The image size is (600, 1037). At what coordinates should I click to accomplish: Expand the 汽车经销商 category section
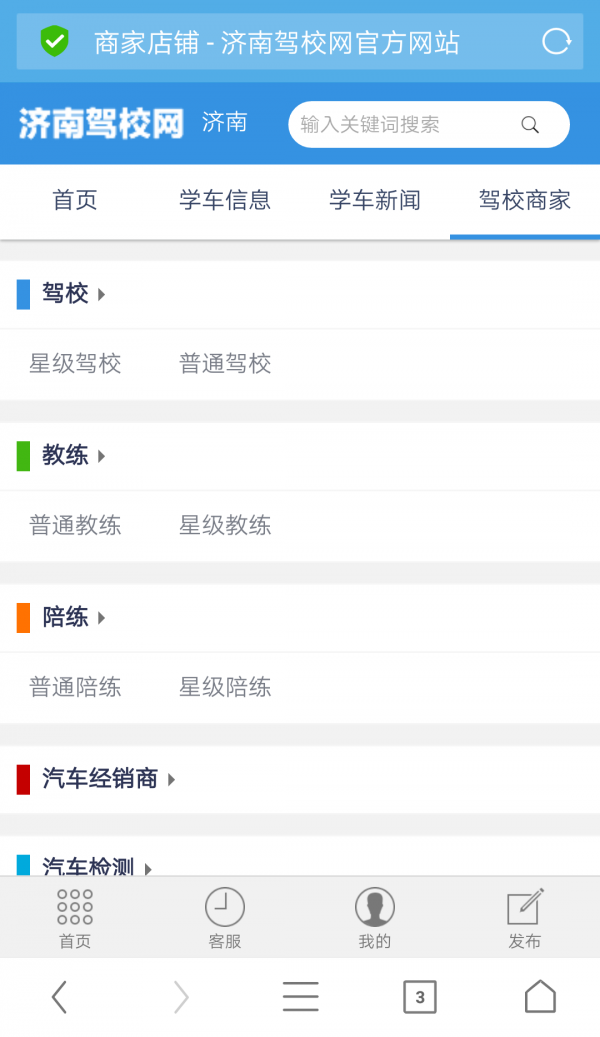click(x=95, y=779)
